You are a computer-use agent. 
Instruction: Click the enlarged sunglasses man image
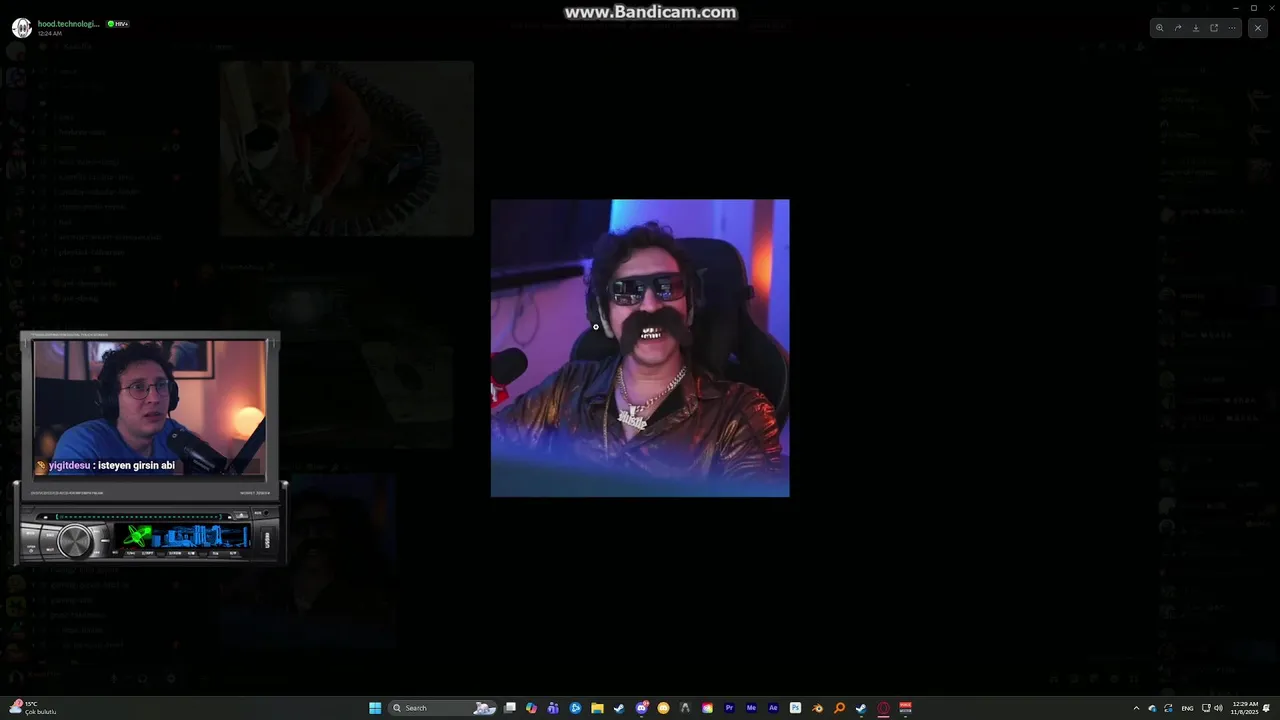(640, 348)
